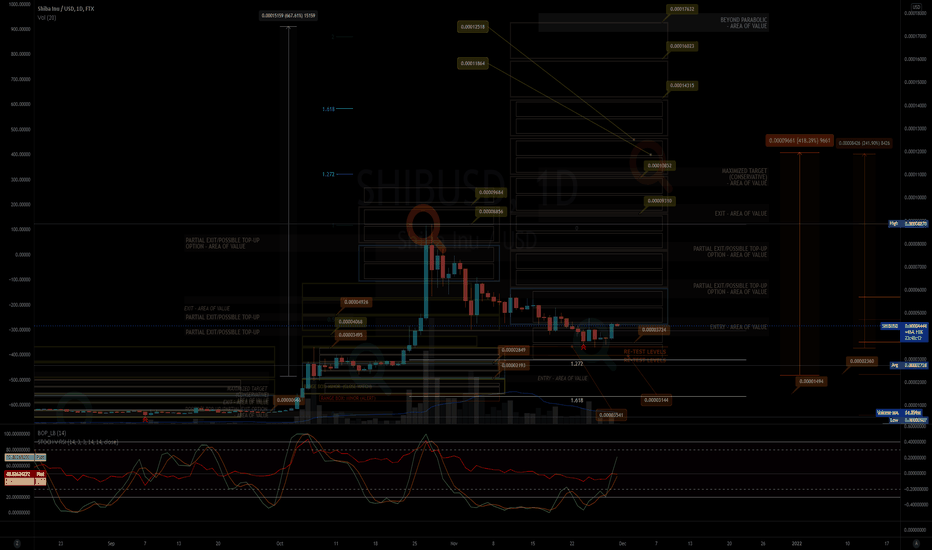Click the Low price tag on axis
The width and height of the screenshot is (932, 550).
pyautogui.click(x=908, y=420)
